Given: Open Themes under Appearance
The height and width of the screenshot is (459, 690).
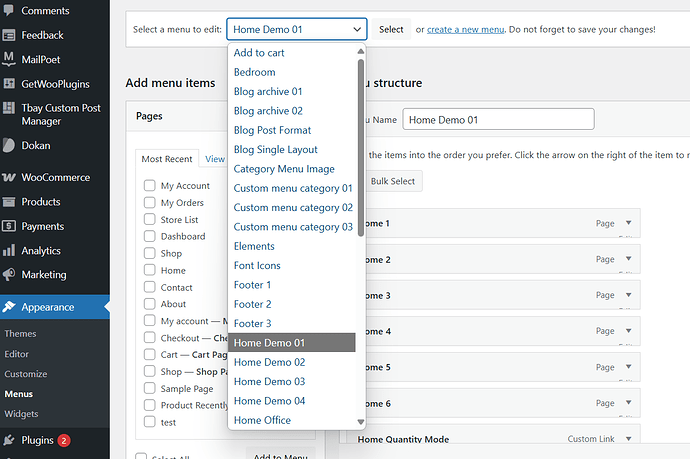Looking at the screenshot, I should 20,334.
